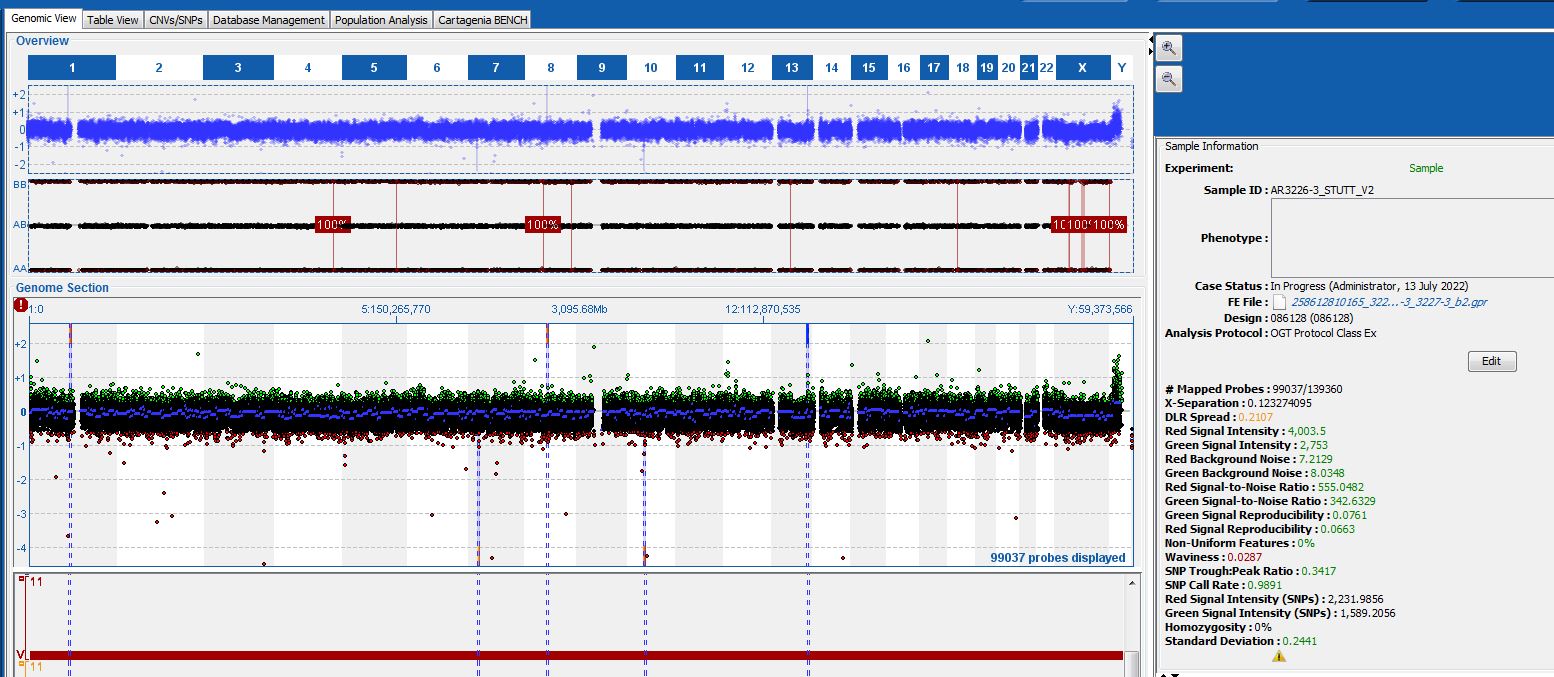This screenshot has height=677, width=1554.
Task: Choose chromosome 4 in the Overview bar
Action: pyautogui.click(x=308, y=68)
